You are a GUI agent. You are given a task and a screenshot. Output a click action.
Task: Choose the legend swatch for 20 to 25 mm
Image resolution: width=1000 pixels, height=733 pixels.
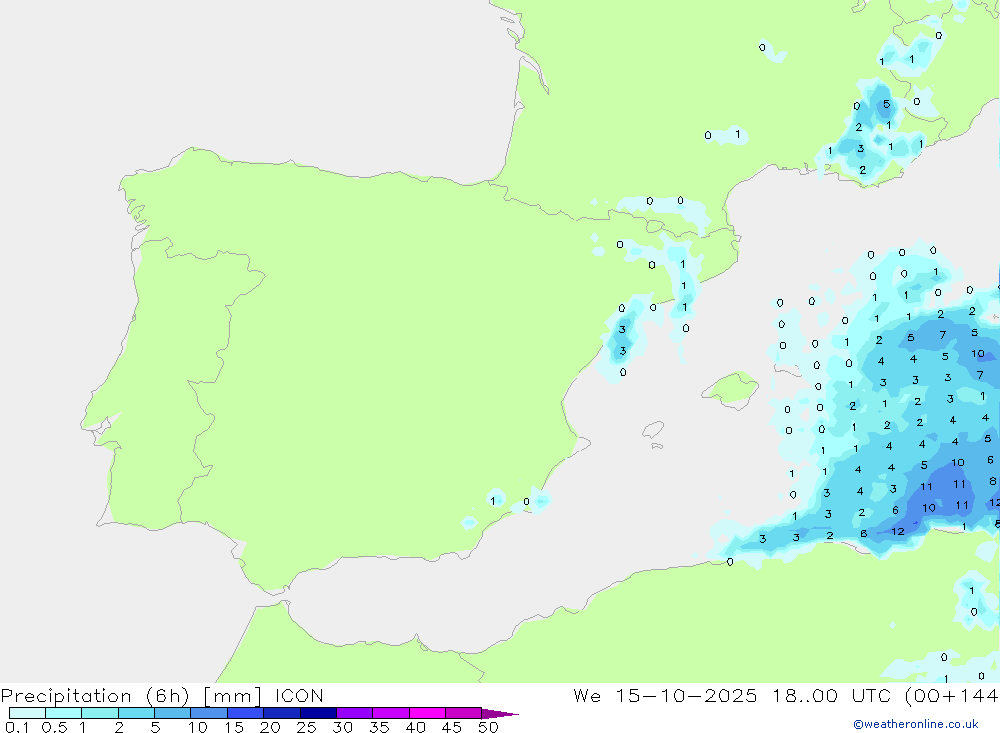[x=282, y=713]
